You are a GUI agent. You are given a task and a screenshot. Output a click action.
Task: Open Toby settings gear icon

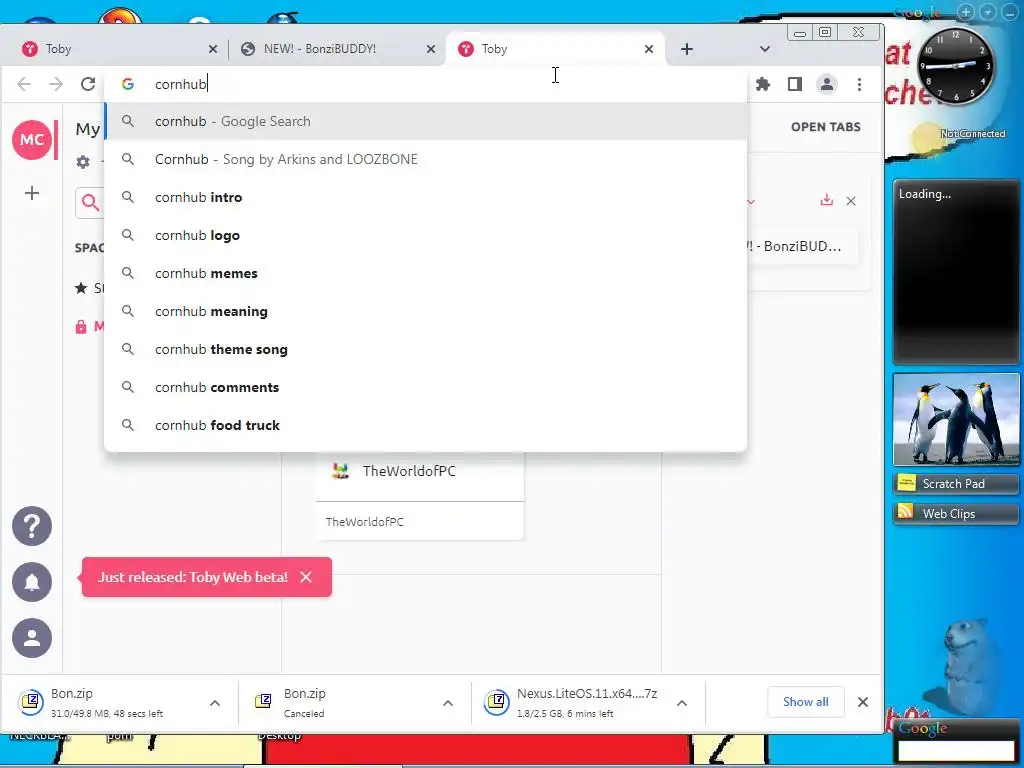83,161
